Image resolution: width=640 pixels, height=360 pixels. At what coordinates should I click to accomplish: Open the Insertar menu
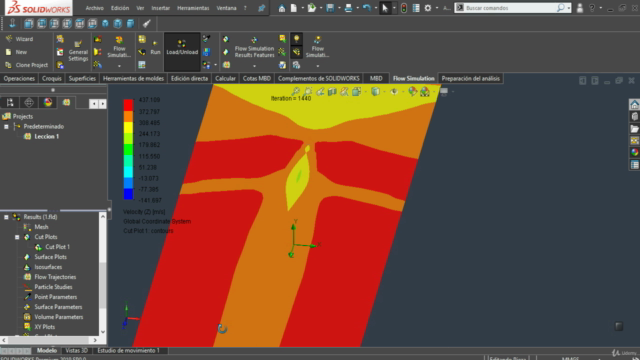(160, 8)
